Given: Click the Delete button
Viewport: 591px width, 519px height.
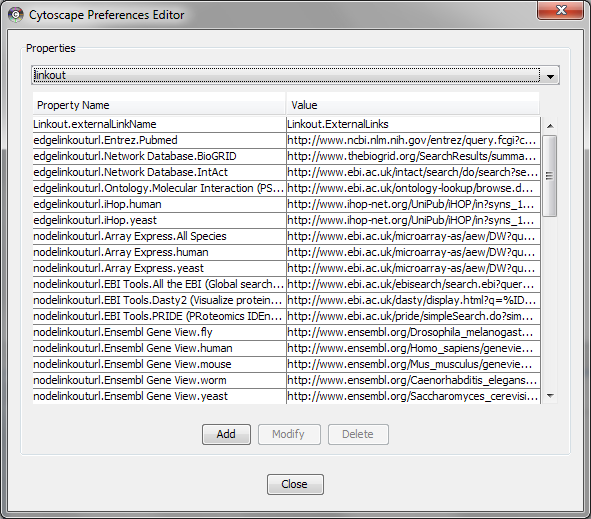Looking at the screenshot, I should (x=358, y=434).
